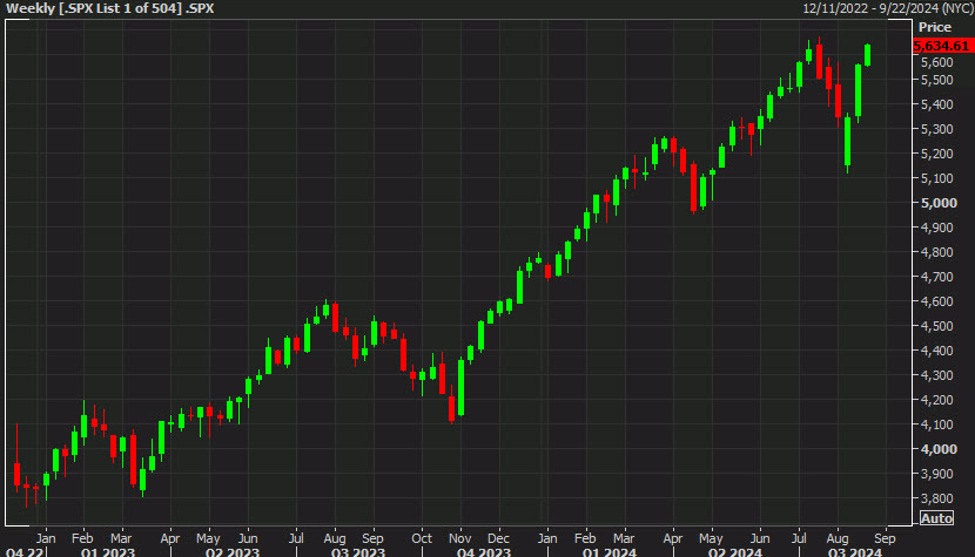Viewport: 975px width, 557px height.
Task: Click the Q2 2023 quarter label
Action: click(x=233, y=552)
